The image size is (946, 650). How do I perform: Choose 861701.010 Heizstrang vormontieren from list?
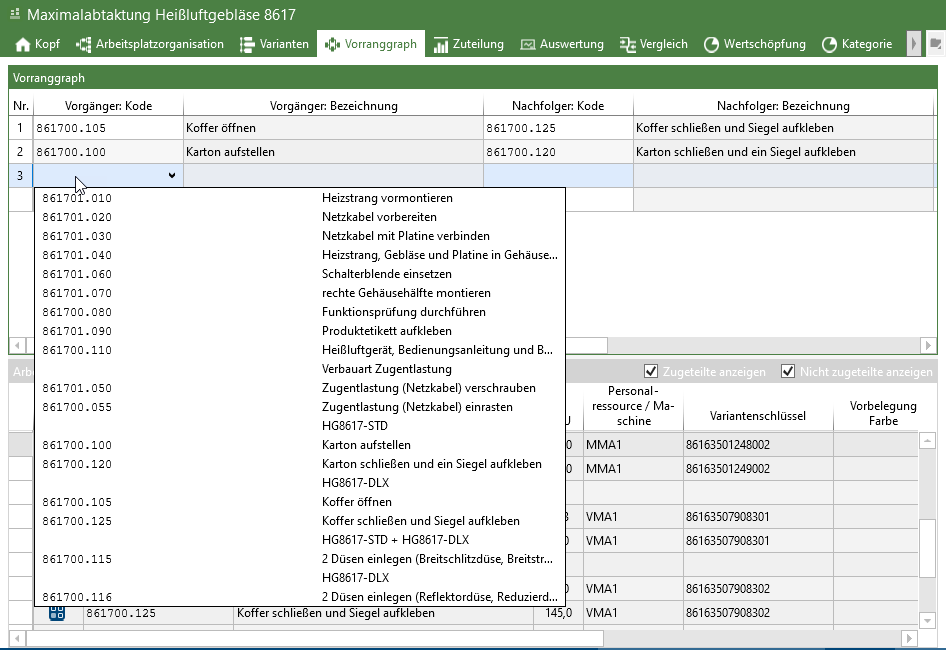click(300, 198)
